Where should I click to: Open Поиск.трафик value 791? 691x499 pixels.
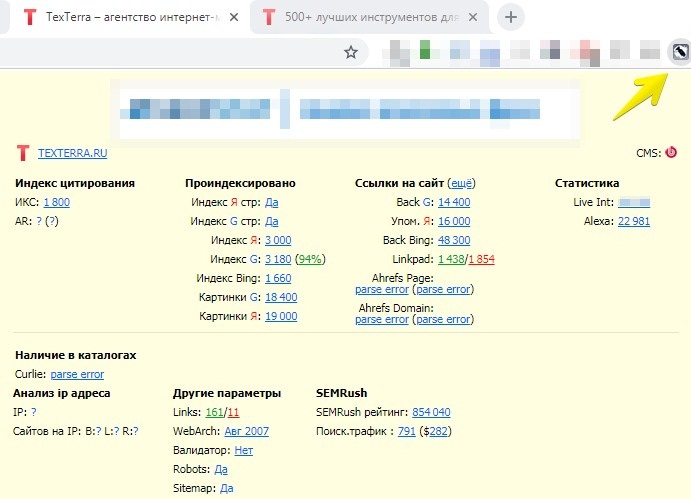406,431
